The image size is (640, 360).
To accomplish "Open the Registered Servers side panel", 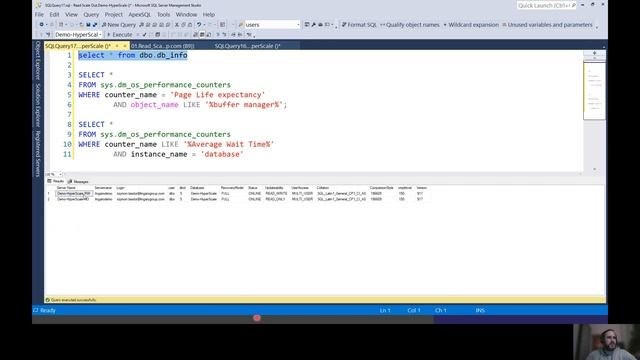I will [x=38, y=153].
